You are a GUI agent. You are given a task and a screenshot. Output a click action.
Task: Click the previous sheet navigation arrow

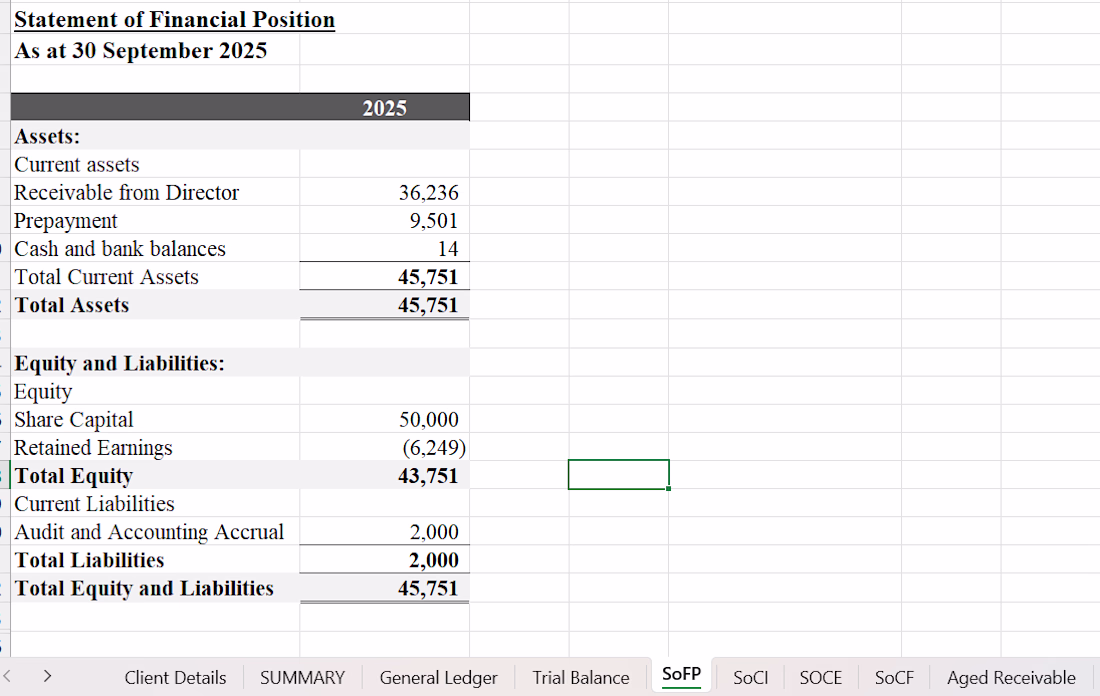[7, 676]
